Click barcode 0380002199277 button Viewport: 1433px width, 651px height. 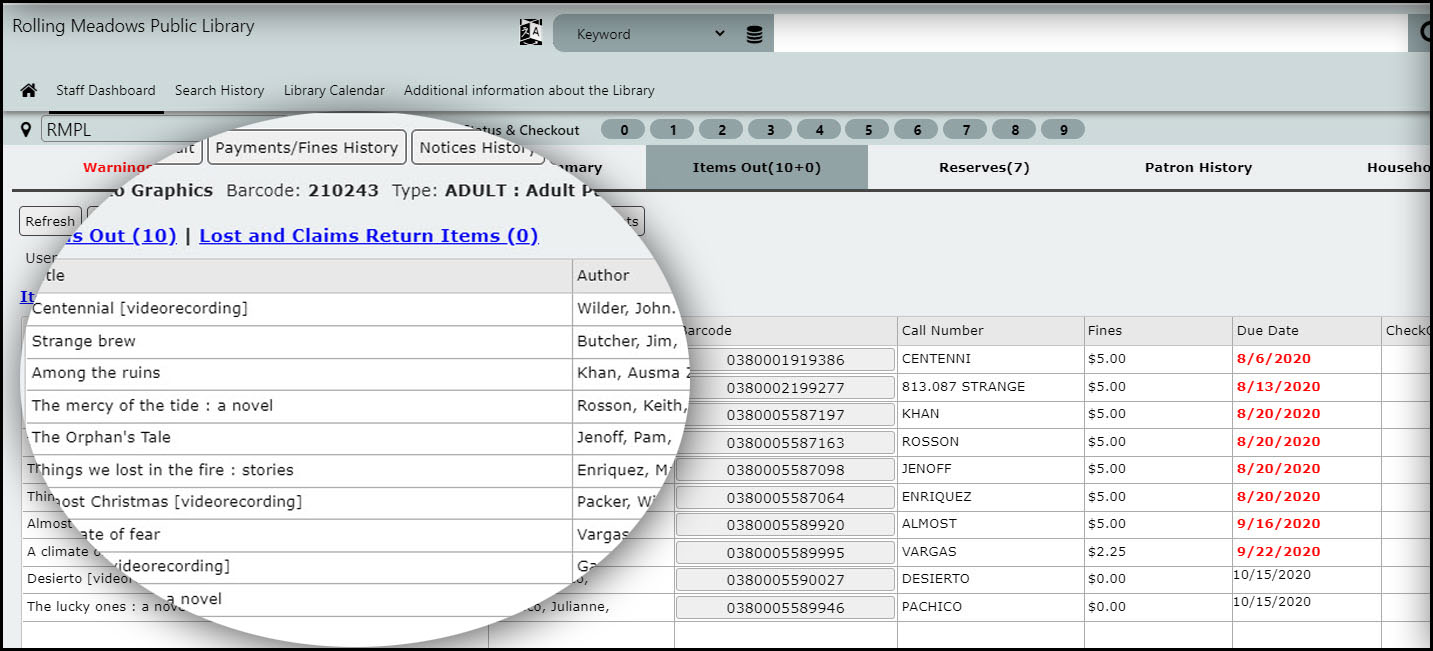point(785,387)
